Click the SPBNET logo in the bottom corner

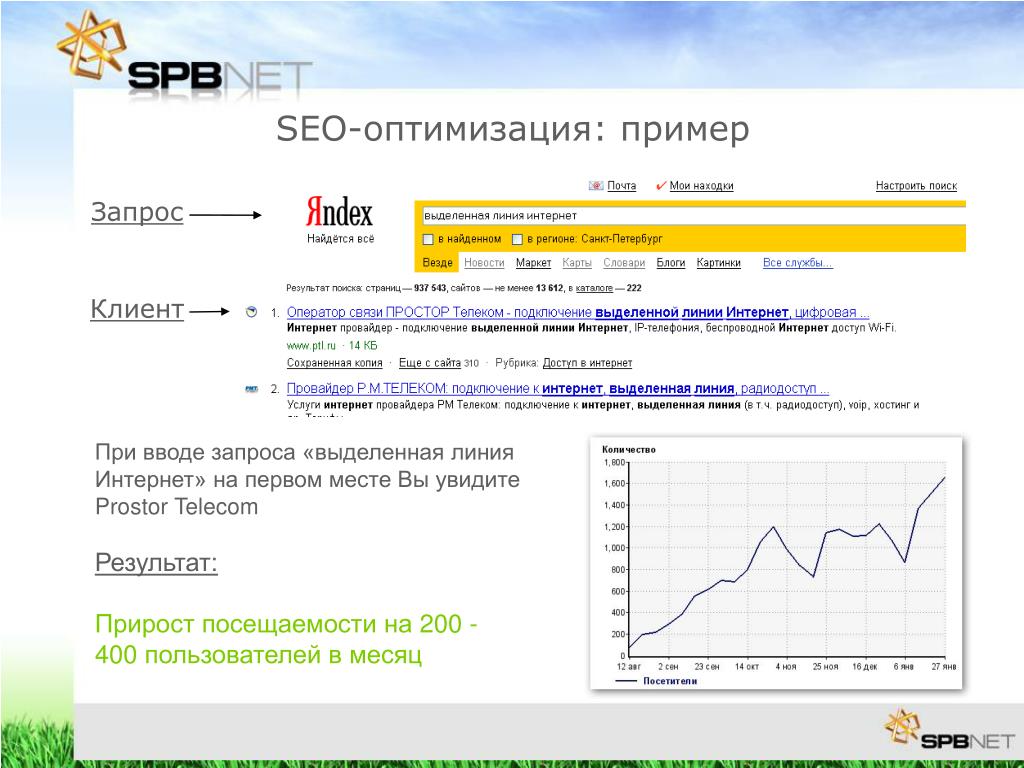click(949, 731)
